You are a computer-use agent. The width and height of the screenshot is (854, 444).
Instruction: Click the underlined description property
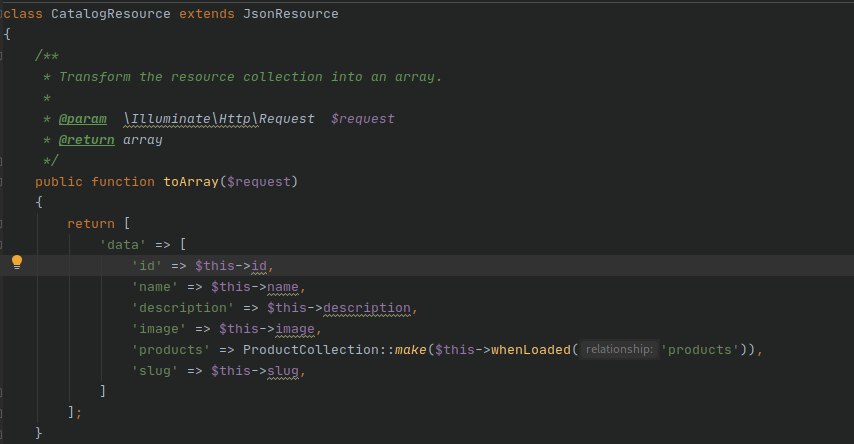367,308
